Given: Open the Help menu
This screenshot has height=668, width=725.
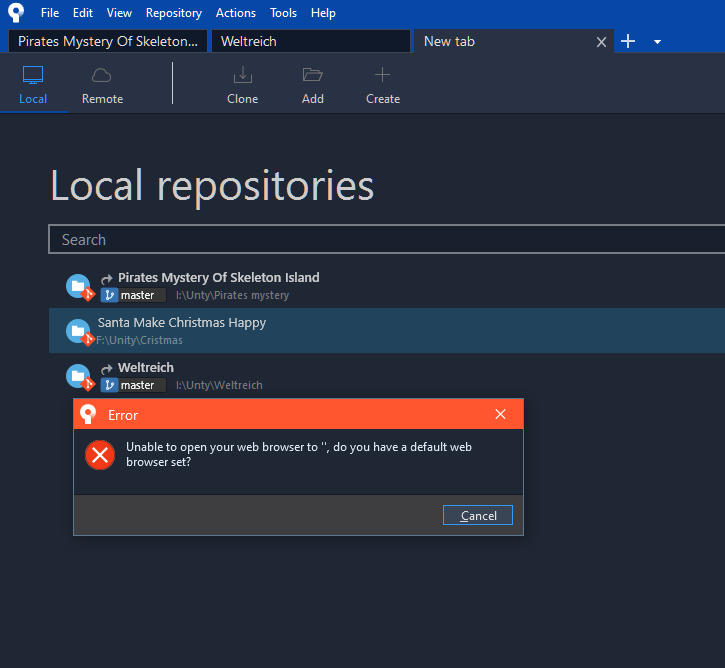Looking at the screenshot, I should (323, 13).
